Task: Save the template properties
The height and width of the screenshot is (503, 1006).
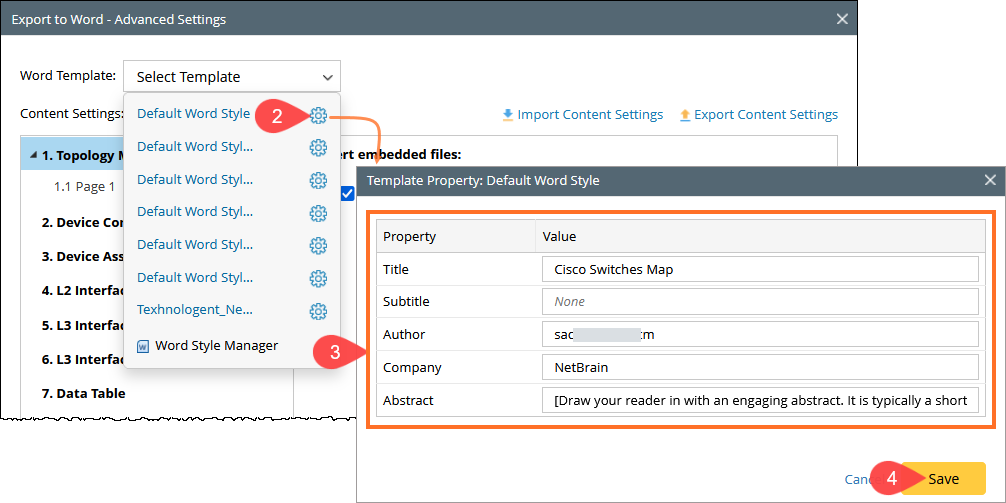Action: tap(943, 479)
